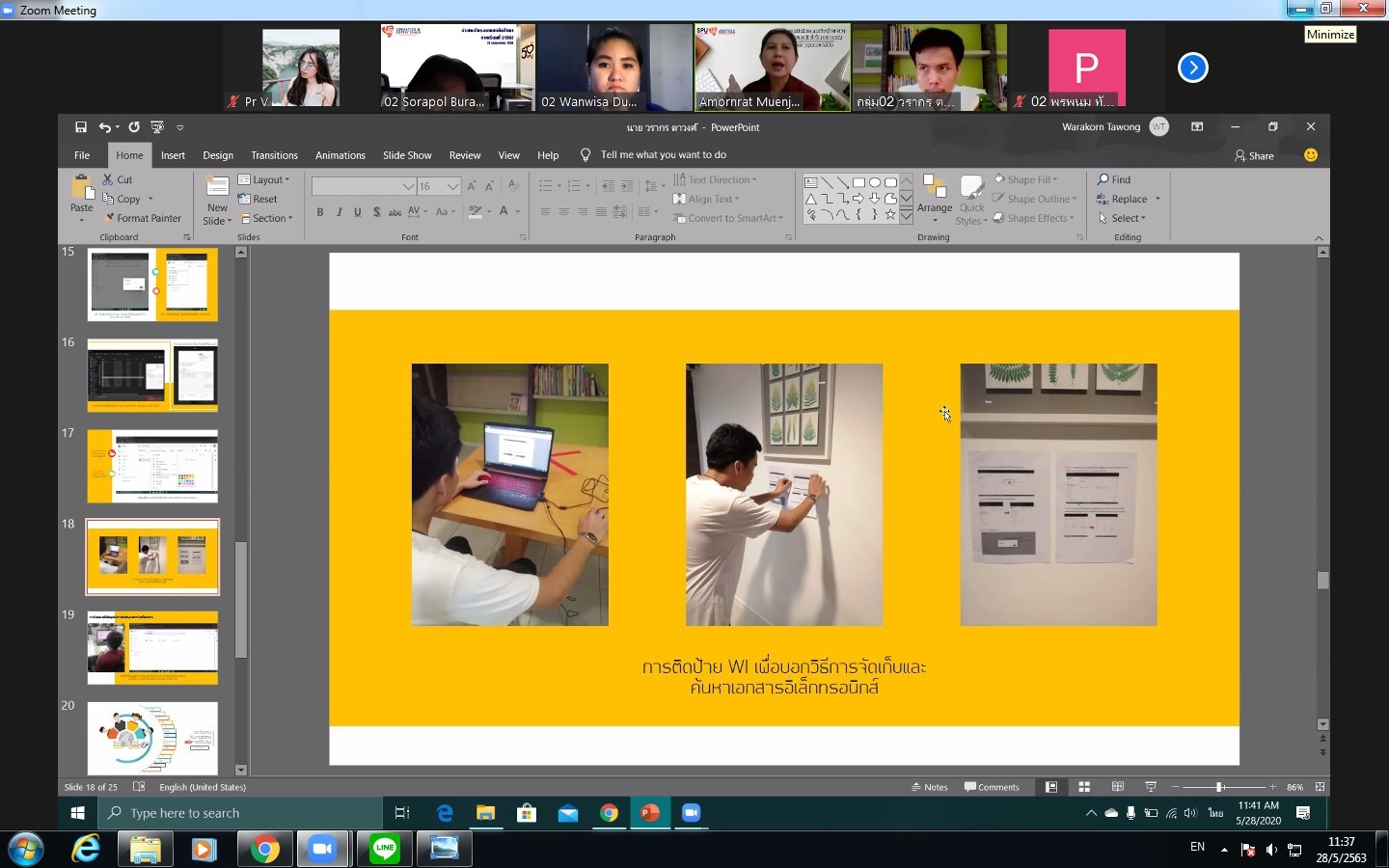Click Increase List Level icon
The height and width of the screenshot is (868, 1389).
(x=625, y=186)
